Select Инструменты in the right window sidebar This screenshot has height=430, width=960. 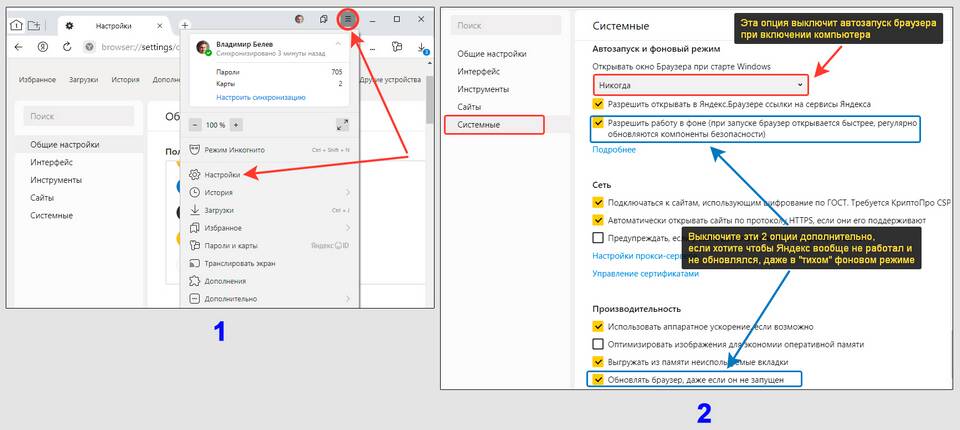click(x=483, y=89)
